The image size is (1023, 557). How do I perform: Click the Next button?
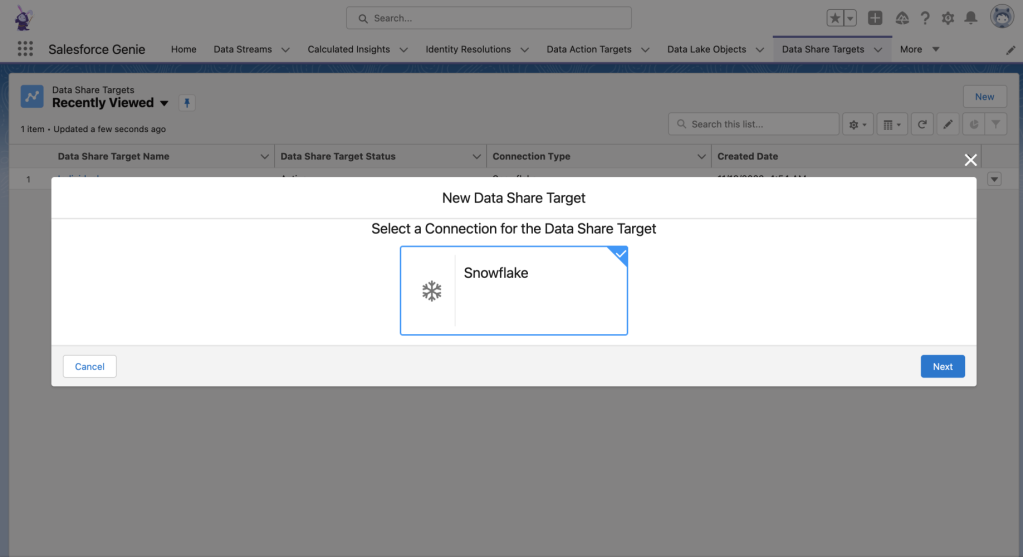(x=943, y=367)
